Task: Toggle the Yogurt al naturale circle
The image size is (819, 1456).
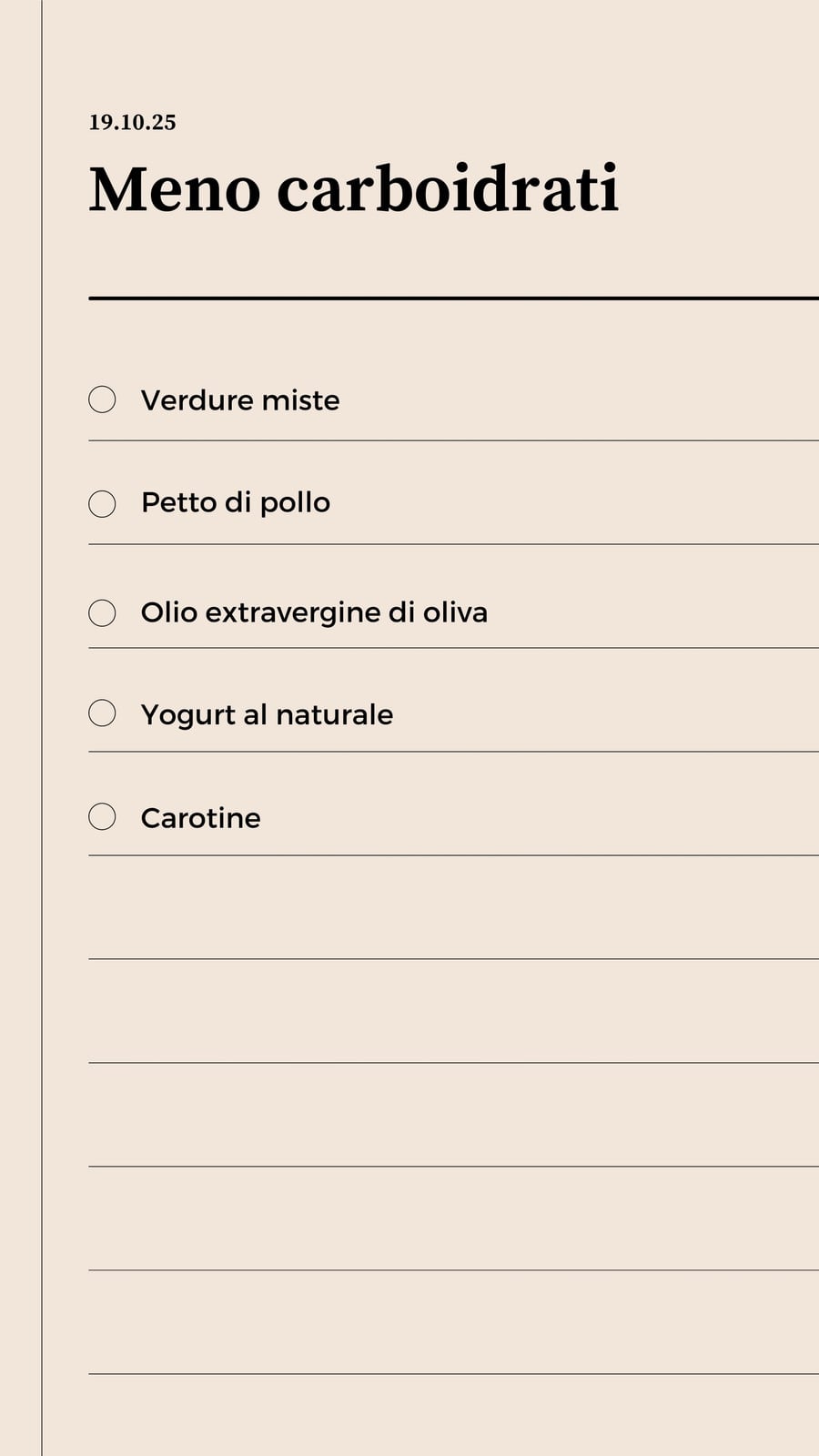Action: tap(102, 713)
